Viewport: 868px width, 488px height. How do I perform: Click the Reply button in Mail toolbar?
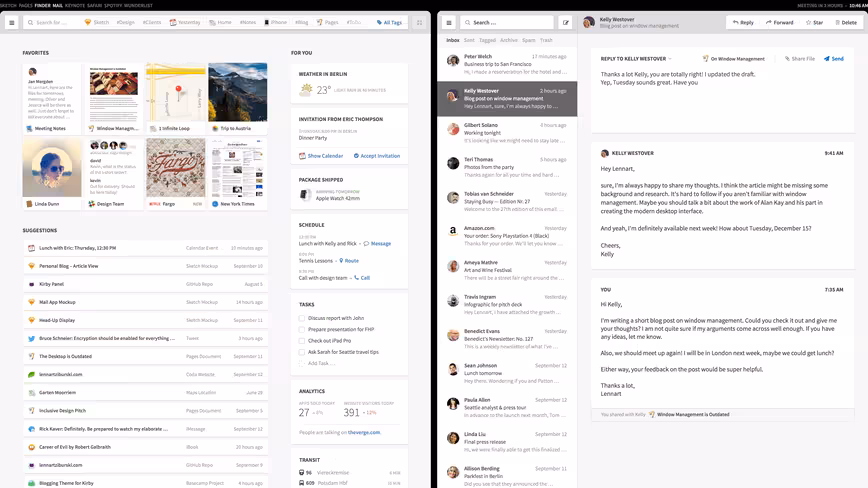click(743, 23)
